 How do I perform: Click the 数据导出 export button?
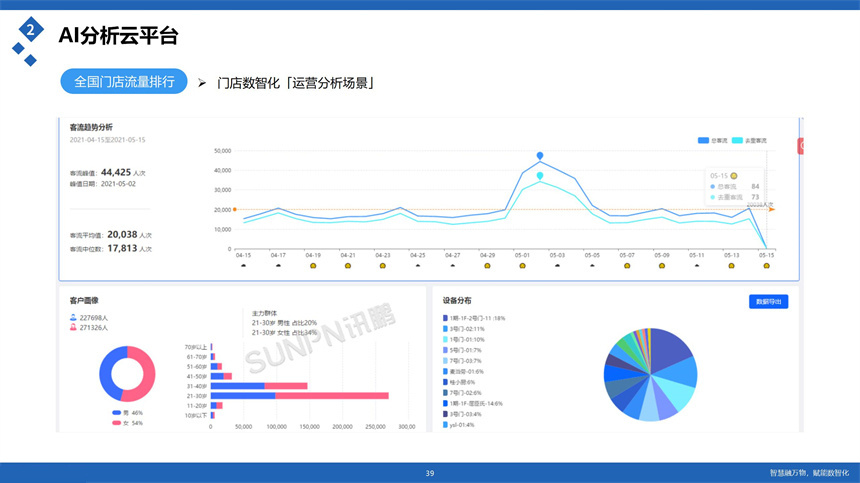(768, 302)
